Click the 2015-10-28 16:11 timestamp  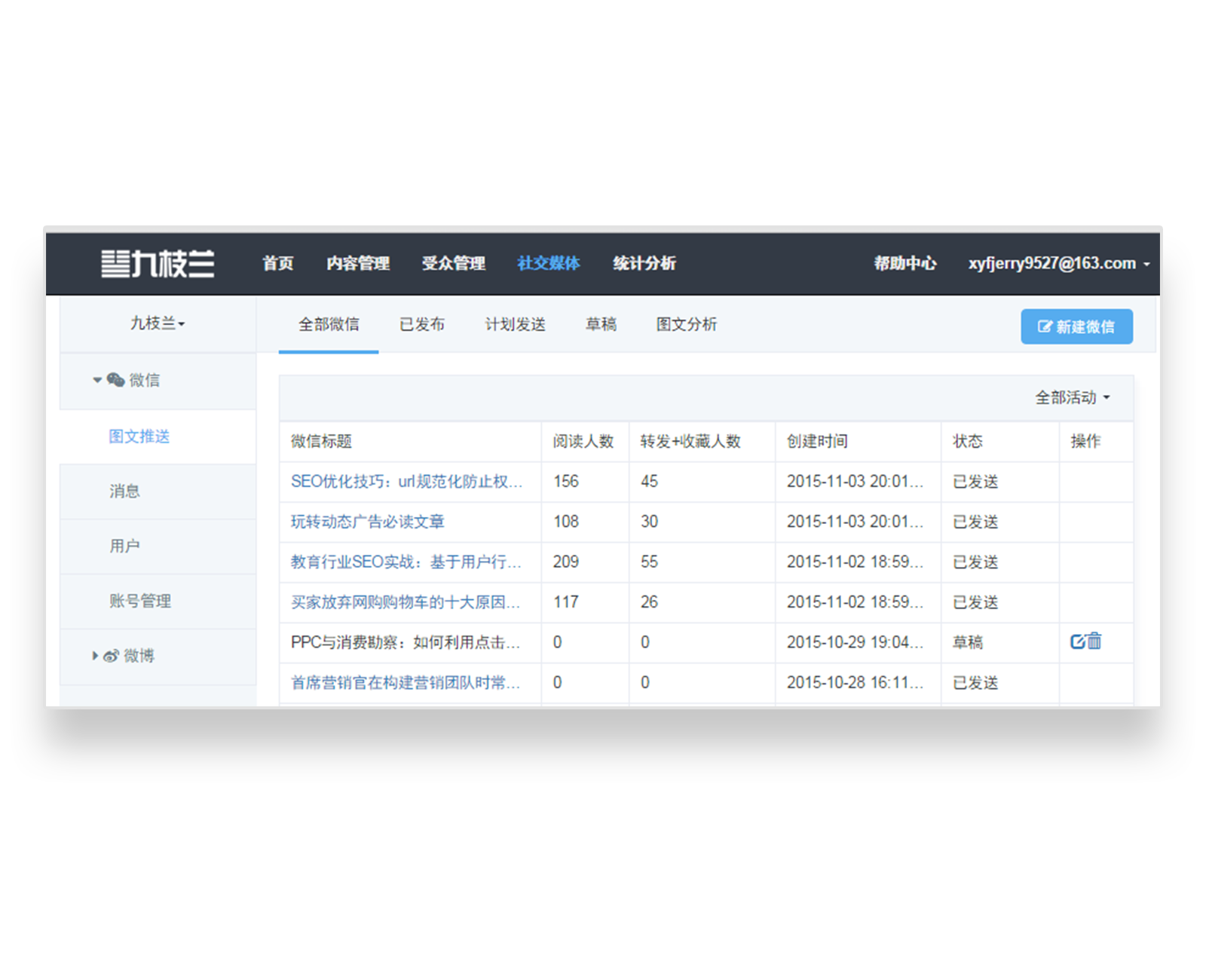(x=855, y=682)
